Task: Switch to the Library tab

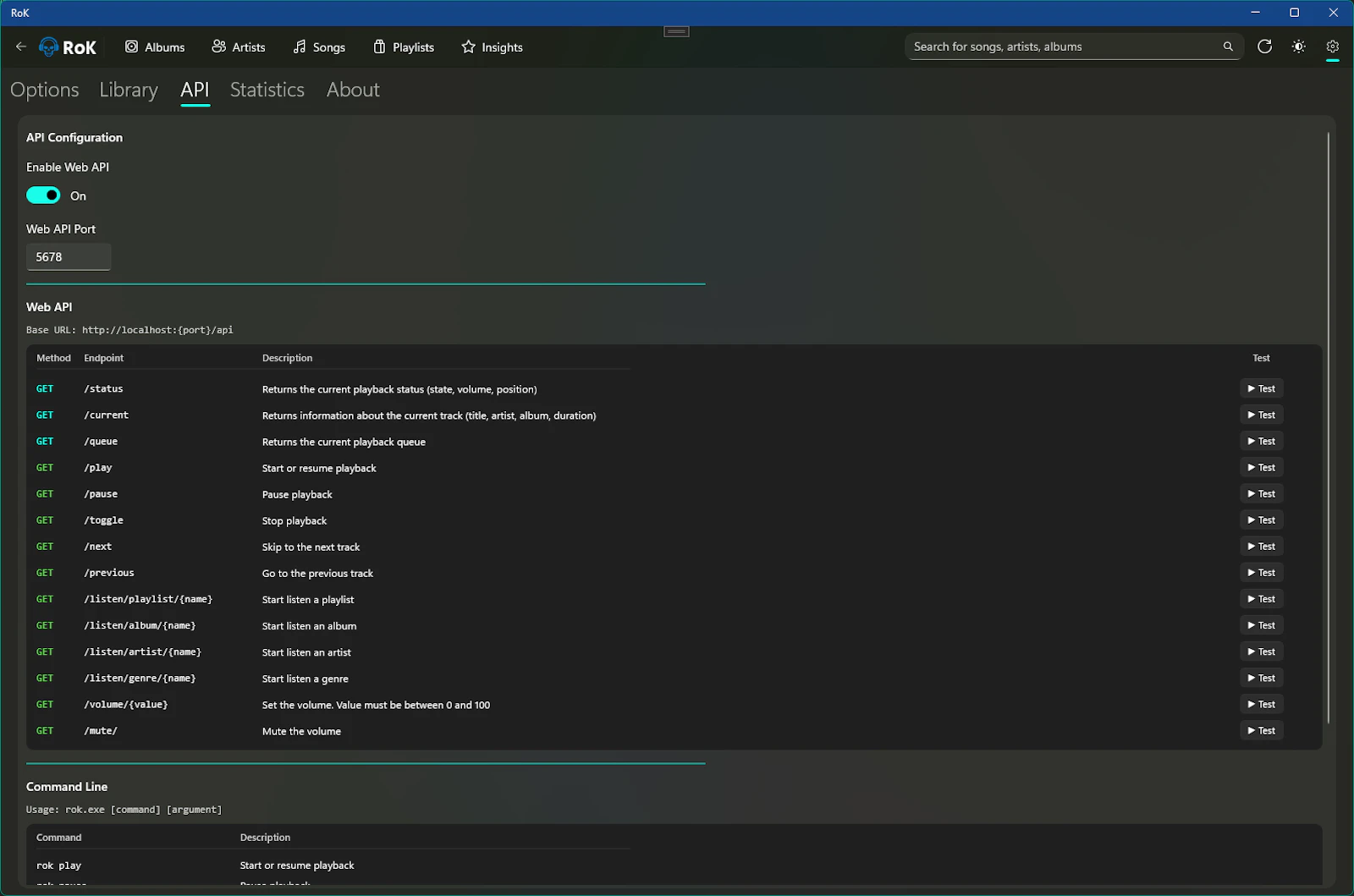Action: 129,90
